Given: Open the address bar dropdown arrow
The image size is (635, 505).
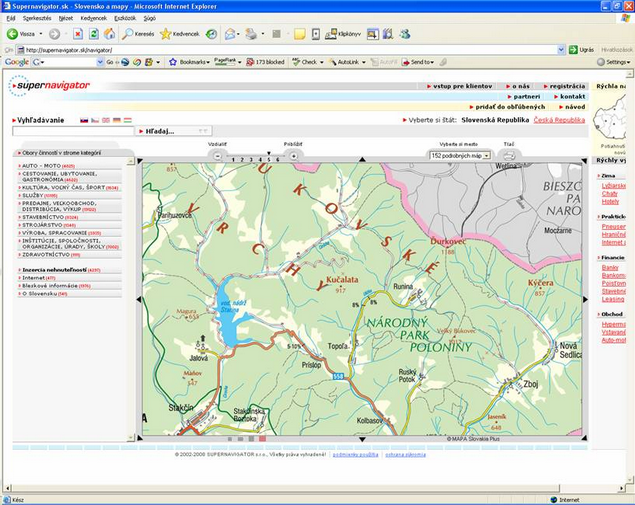Looking at the screenshot, I should 561,50.
